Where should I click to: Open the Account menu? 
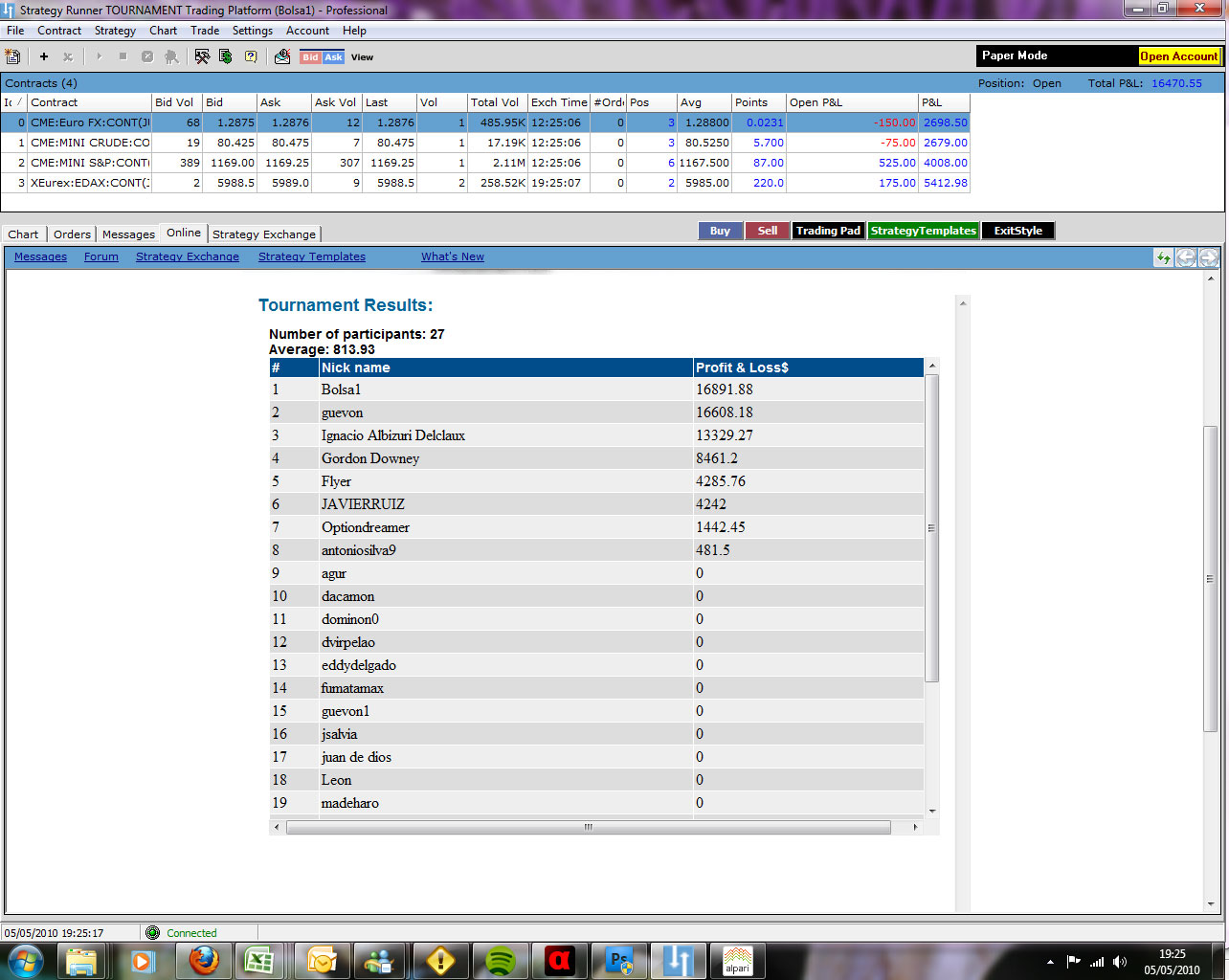pyautogui.click(x=308, y=31)
